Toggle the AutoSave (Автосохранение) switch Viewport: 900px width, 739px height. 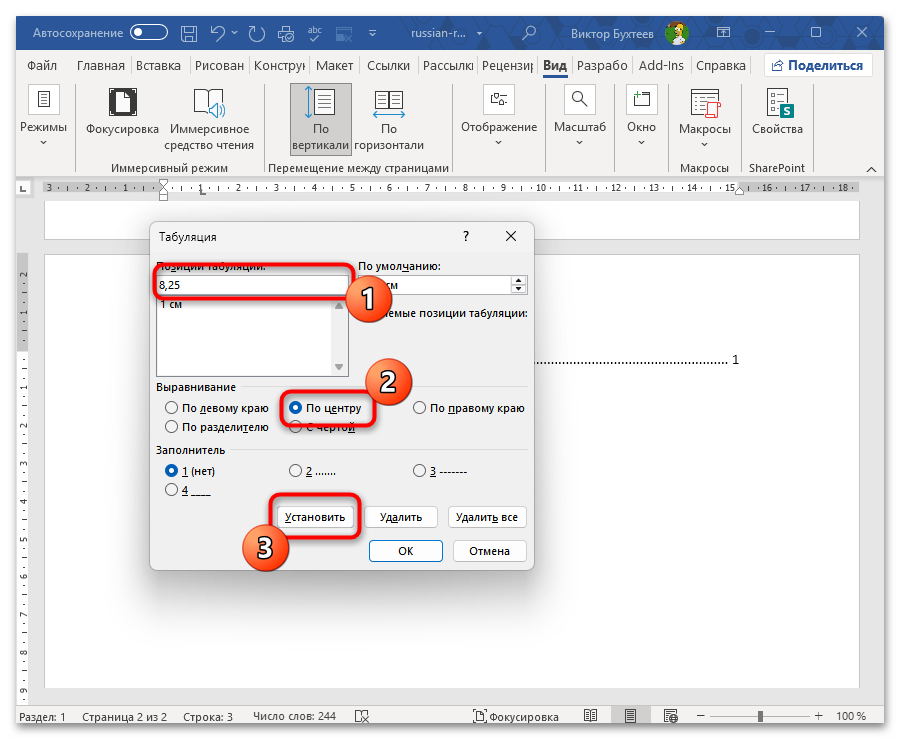point(149,33)
